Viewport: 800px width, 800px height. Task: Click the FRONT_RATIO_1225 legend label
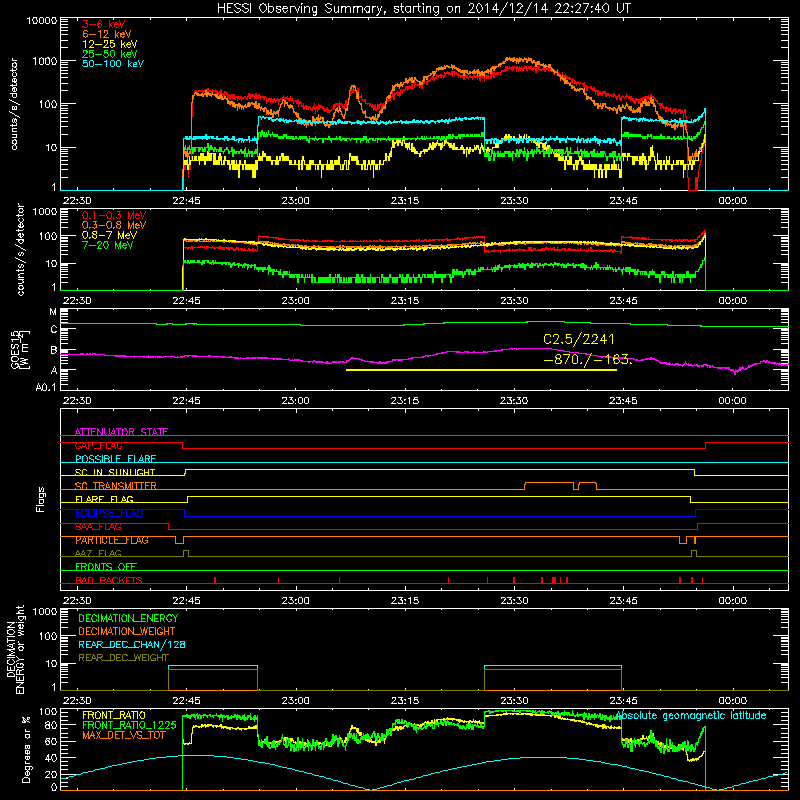tap(129, 725)
